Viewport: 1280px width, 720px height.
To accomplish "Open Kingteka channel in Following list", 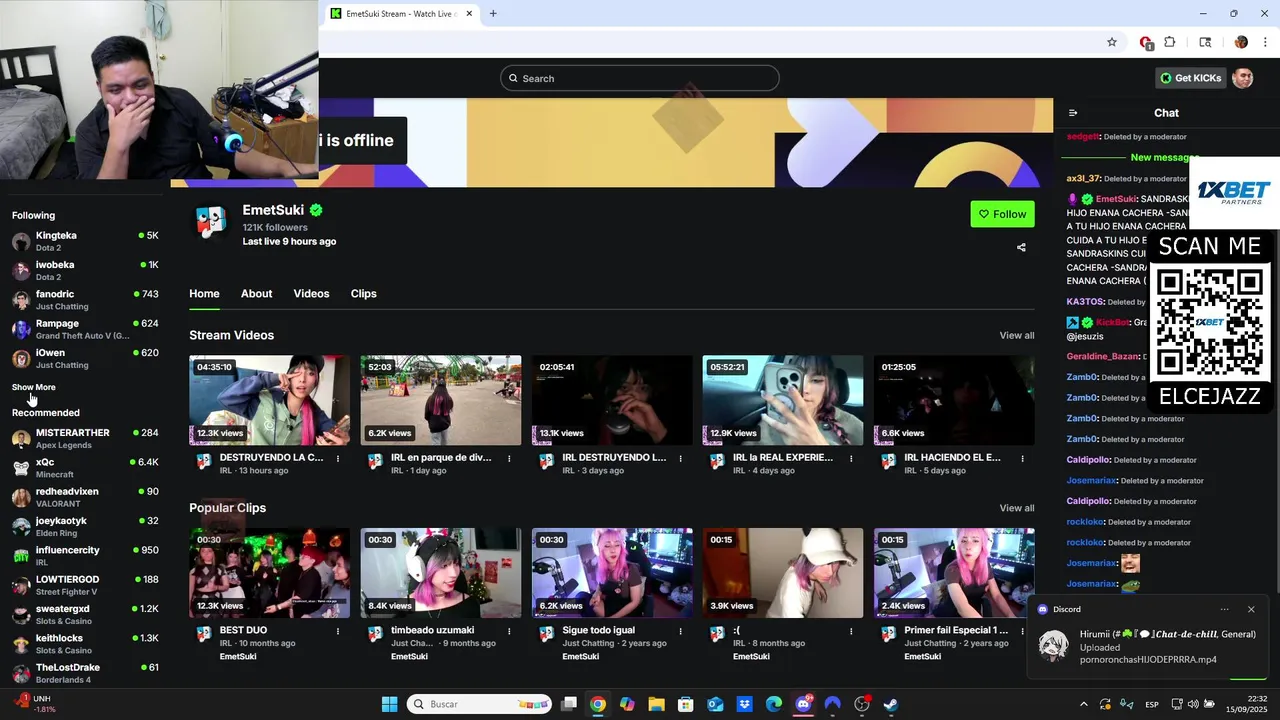I will [85, 241].
